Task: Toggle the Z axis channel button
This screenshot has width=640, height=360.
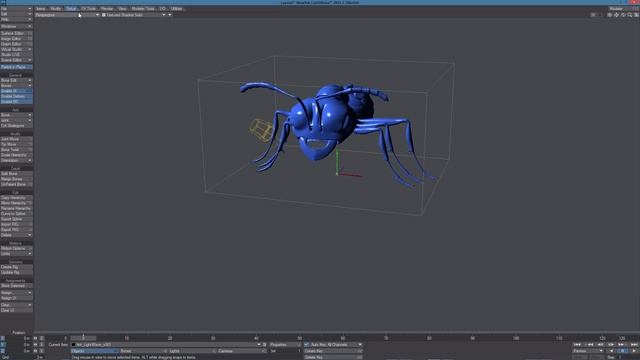Action: coord(2,351)
